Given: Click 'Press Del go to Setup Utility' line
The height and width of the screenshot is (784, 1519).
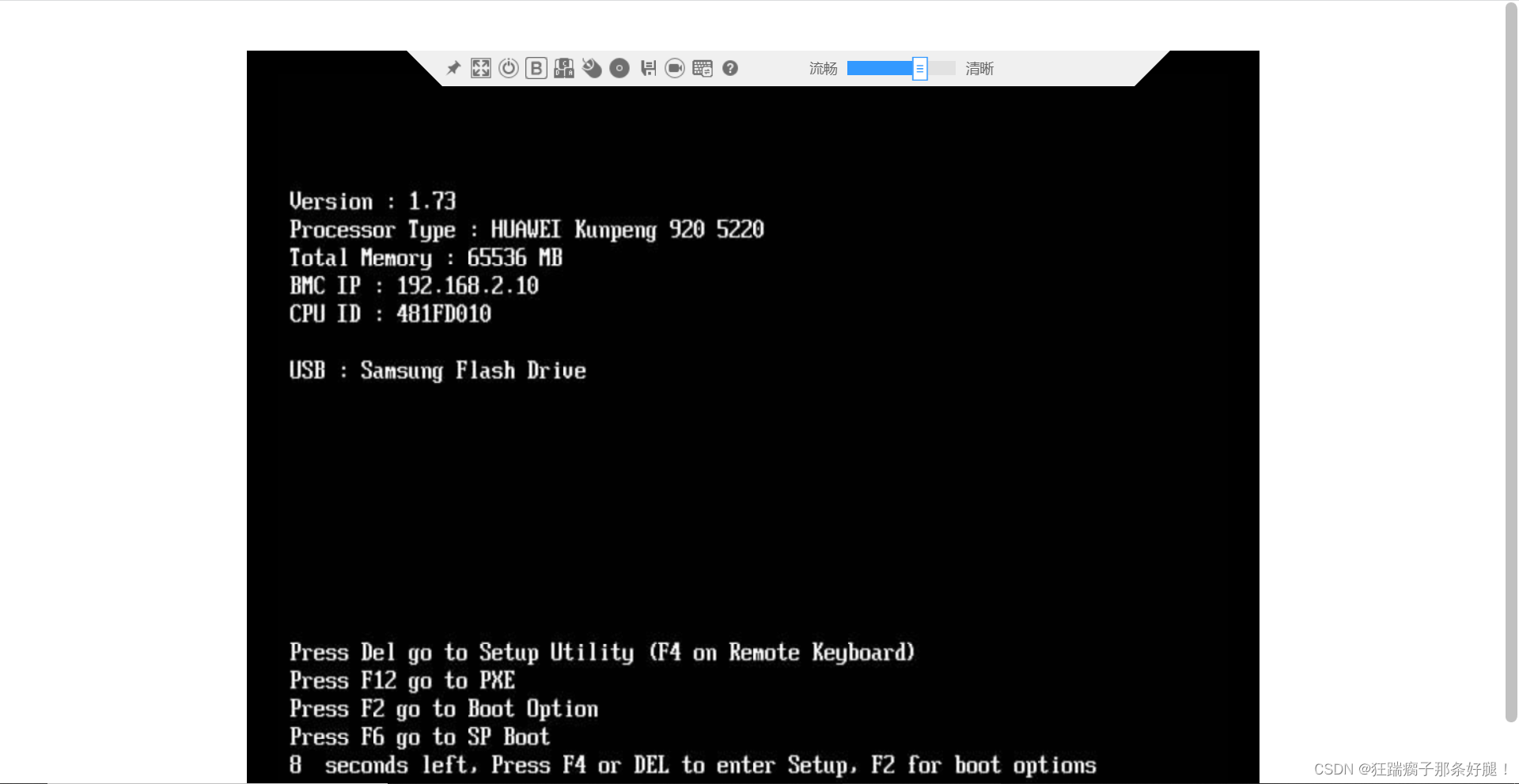Looking at the screenshot, I should 602,652.
